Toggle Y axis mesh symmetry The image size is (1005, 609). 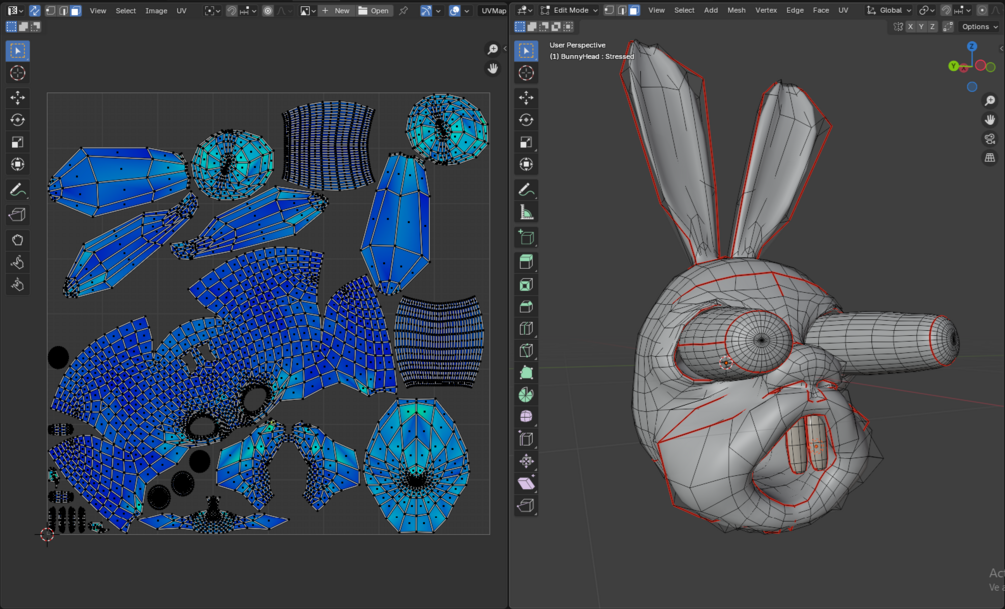tap(921, 26)
